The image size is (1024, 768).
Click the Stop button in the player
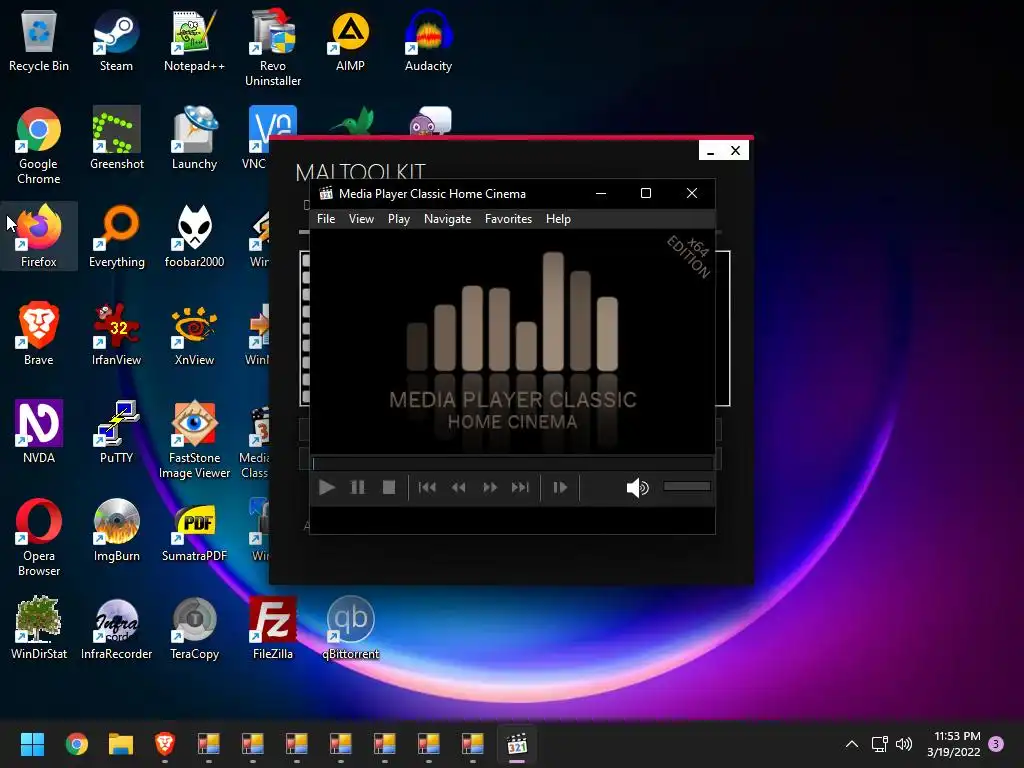[x=389, y=487]
